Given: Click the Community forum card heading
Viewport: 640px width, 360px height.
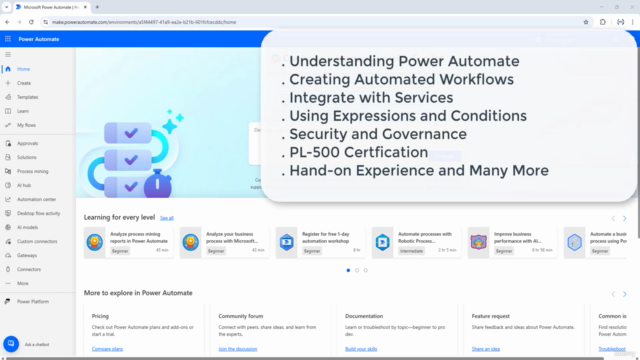Looking at the screenshot, I should (x=241, y=316).
